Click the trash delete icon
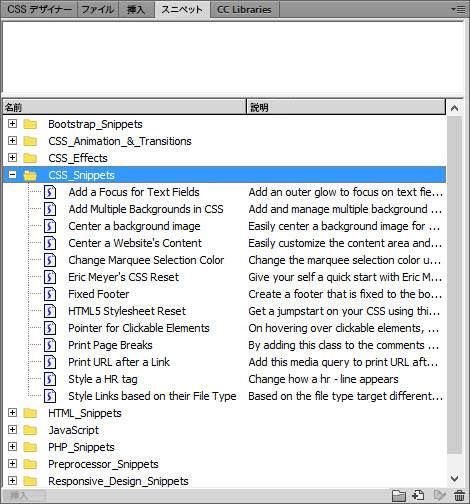 click(x=459, y=496)
